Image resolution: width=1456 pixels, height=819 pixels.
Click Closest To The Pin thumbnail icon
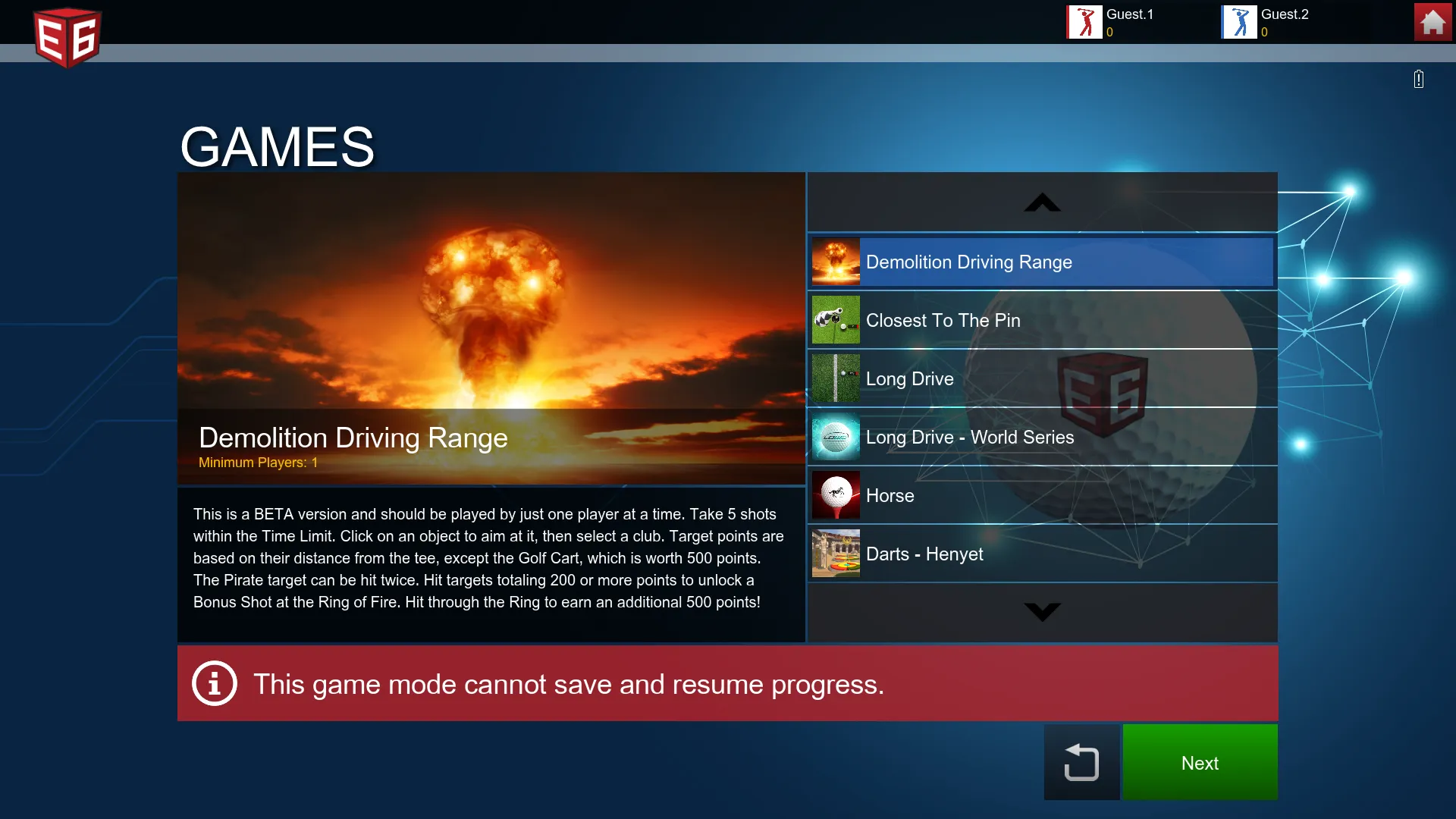click(x=836, y=320)
